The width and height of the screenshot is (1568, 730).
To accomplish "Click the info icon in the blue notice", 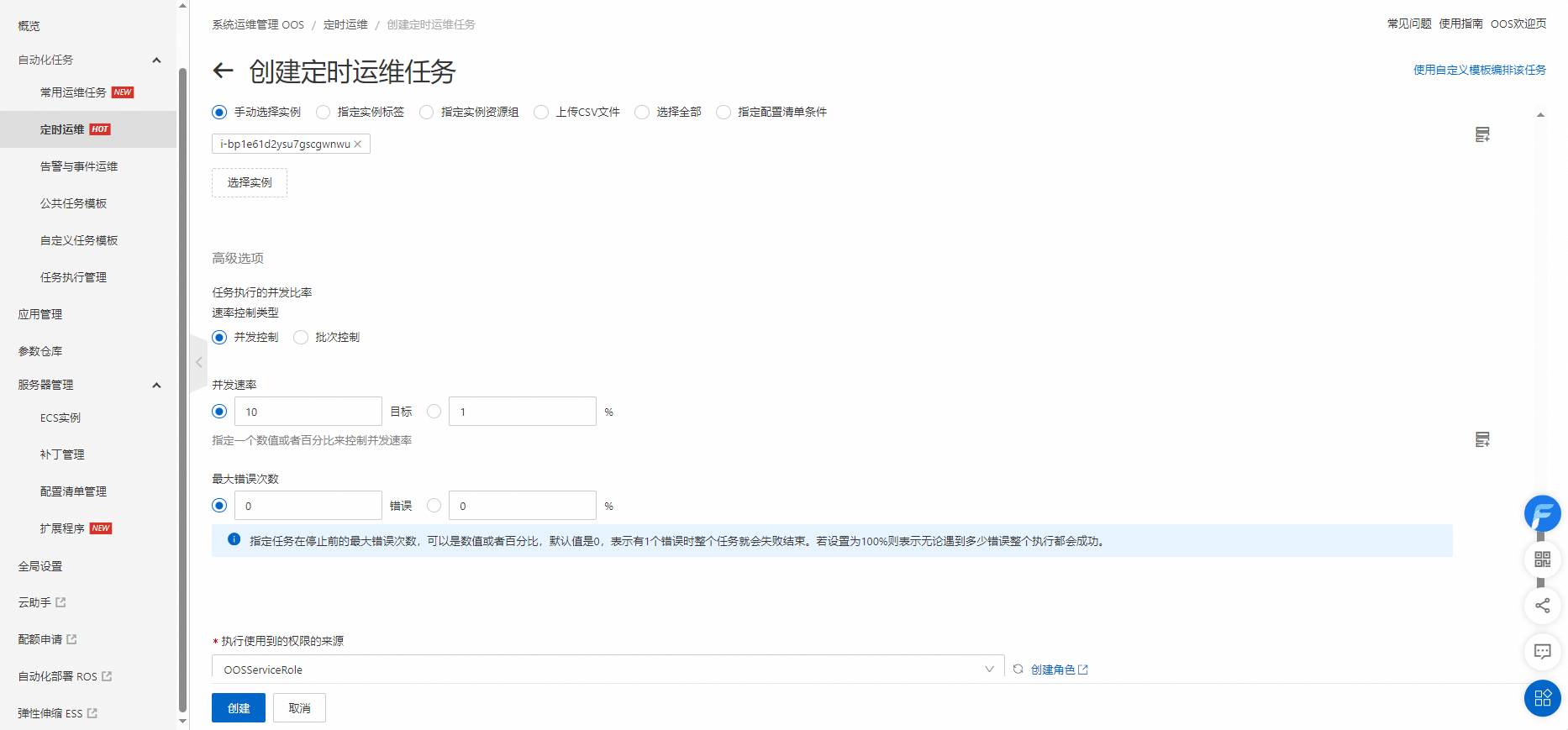I will point(234,540).
